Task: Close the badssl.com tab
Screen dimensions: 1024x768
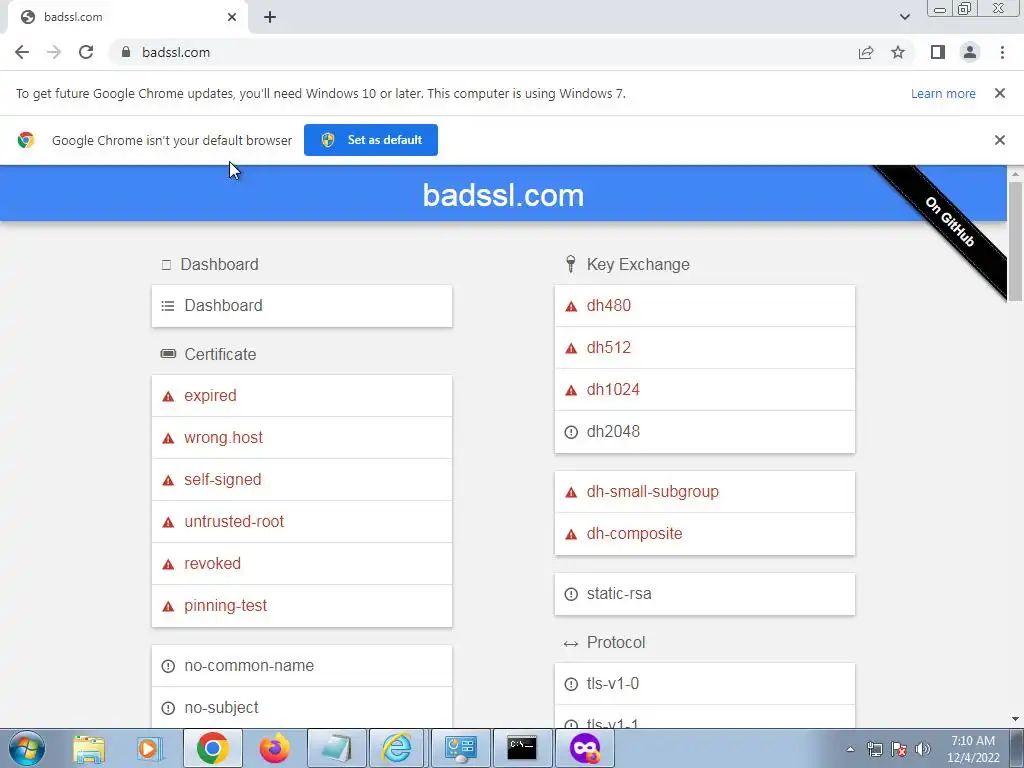Action: [x=232, y=17]
